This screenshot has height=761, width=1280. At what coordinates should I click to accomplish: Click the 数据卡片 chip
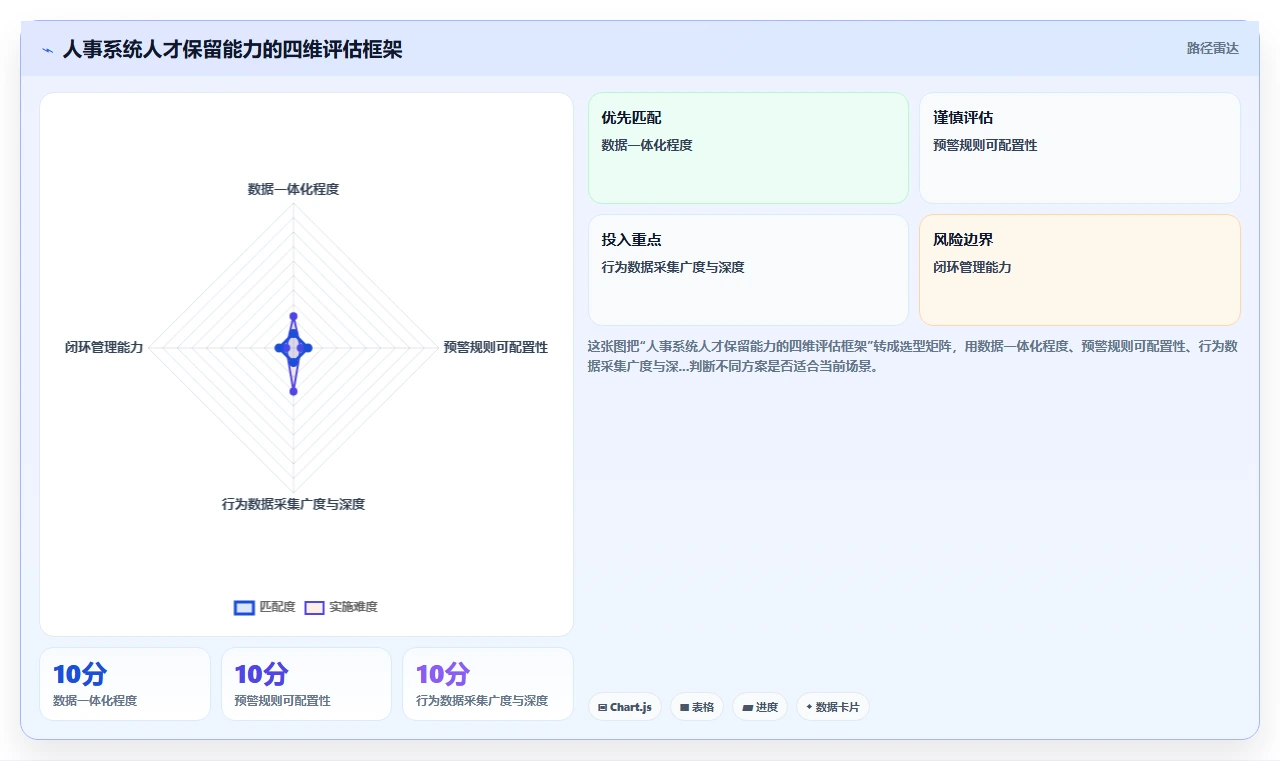pos(833,707)
